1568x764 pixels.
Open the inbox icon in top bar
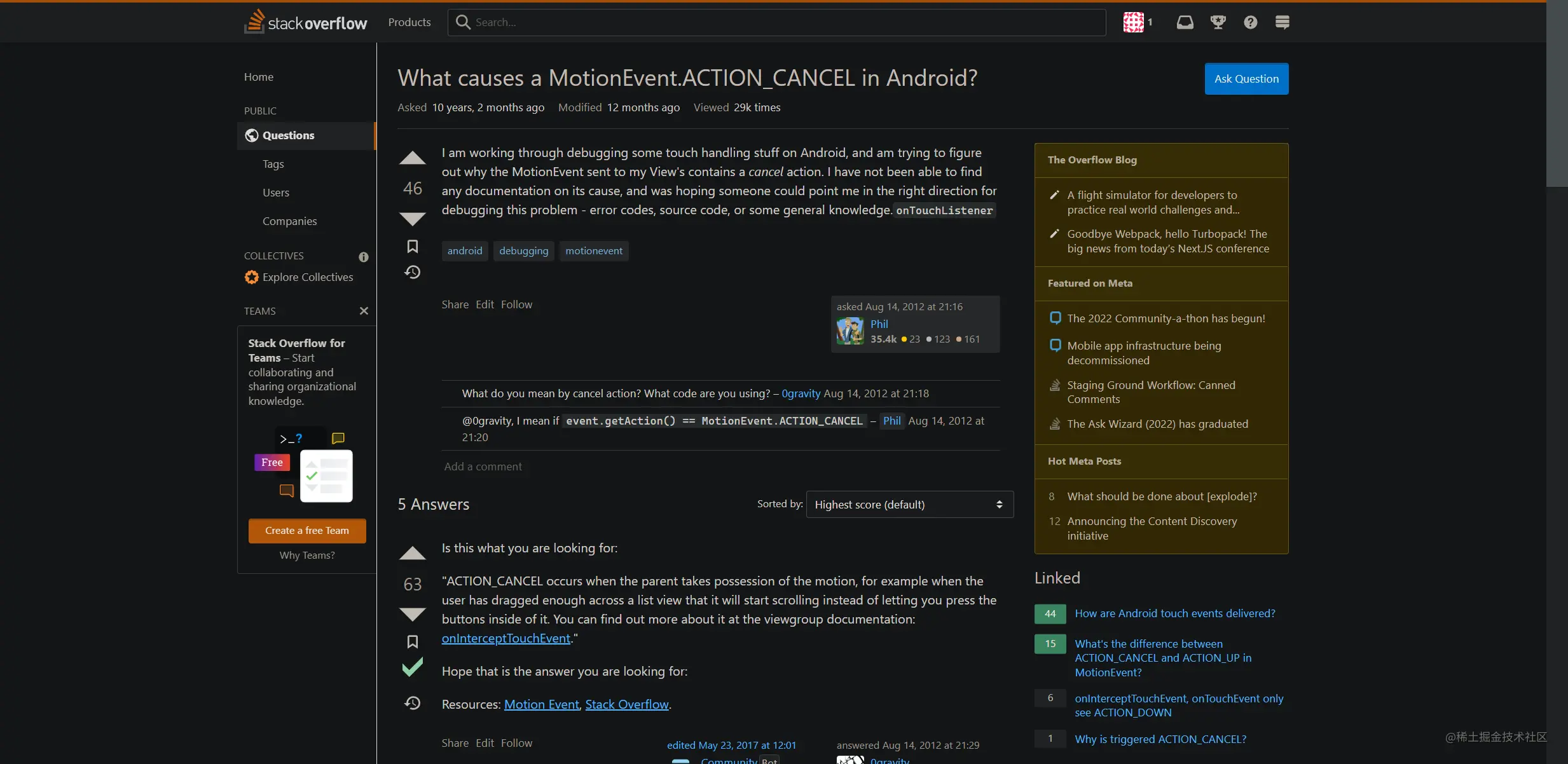(x=1185, y=22)
